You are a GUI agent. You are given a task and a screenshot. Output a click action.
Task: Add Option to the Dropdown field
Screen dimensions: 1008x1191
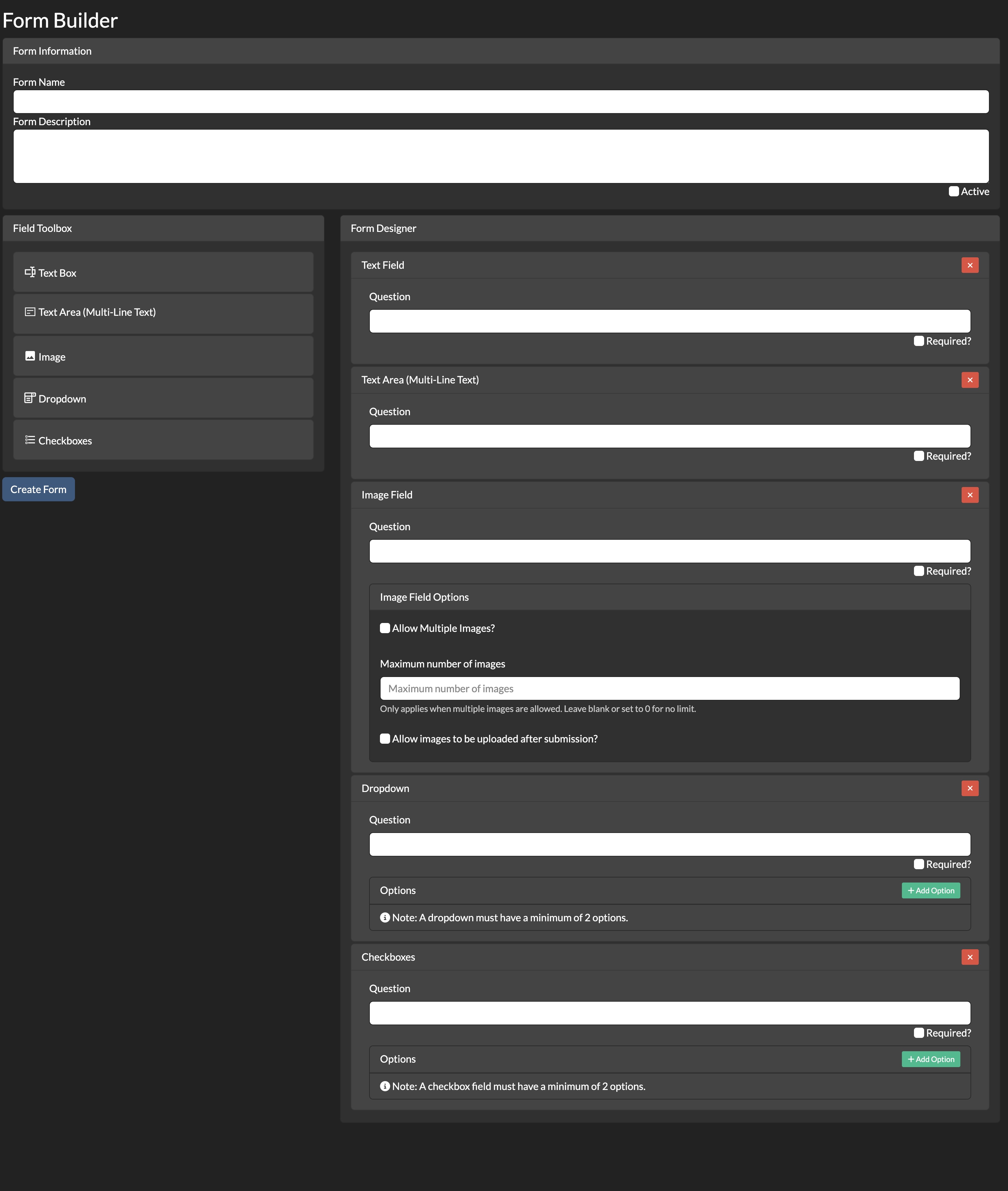click(931, 890)
